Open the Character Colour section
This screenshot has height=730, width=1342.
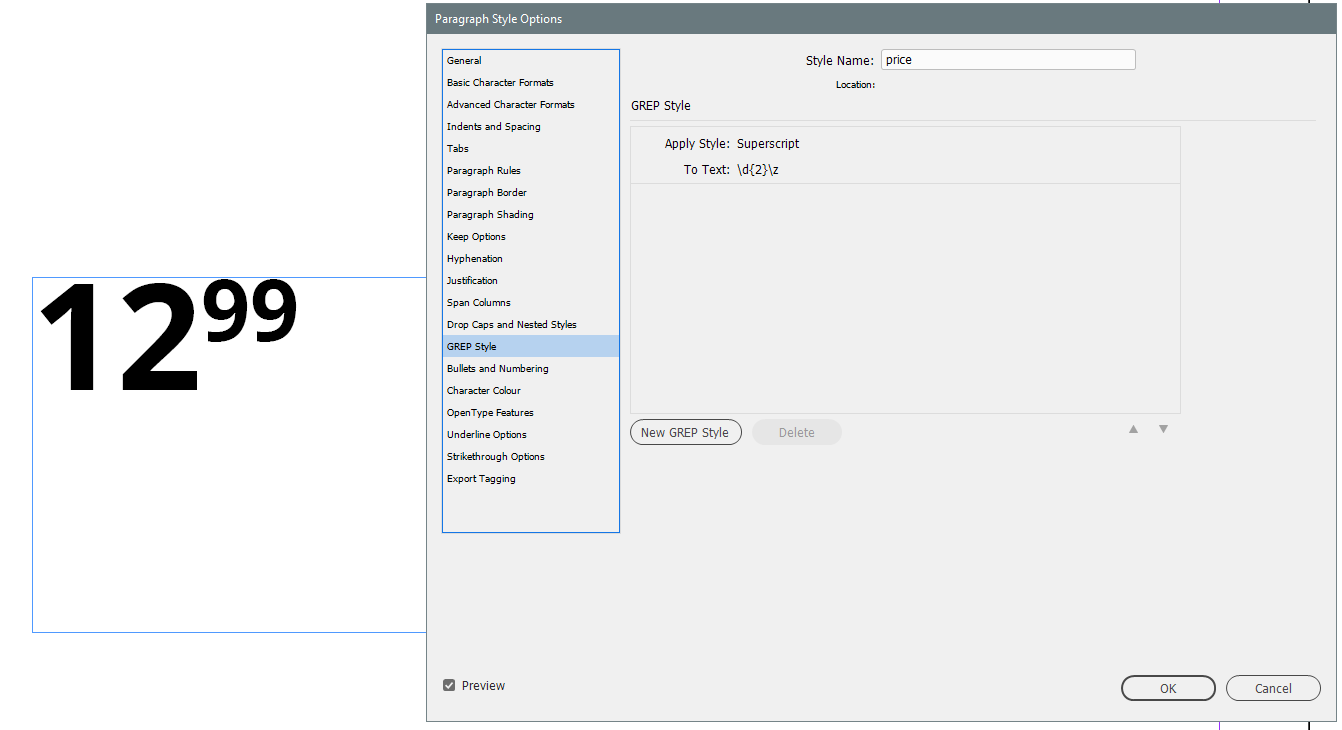(483, 391)
